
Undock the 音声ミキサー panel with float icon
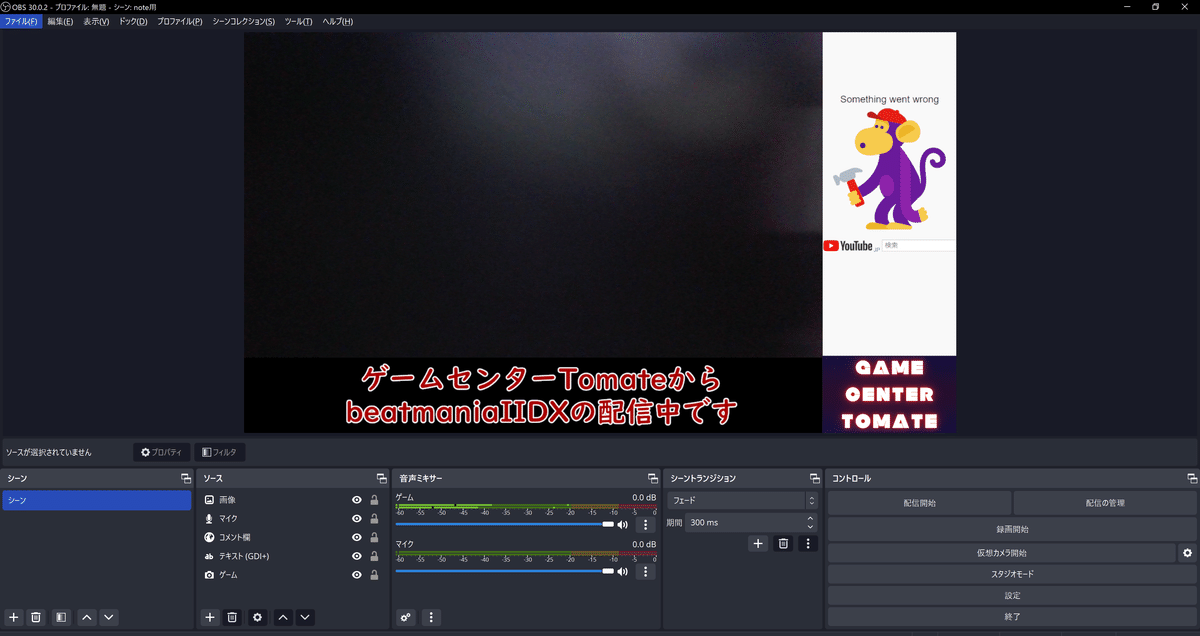653,478
